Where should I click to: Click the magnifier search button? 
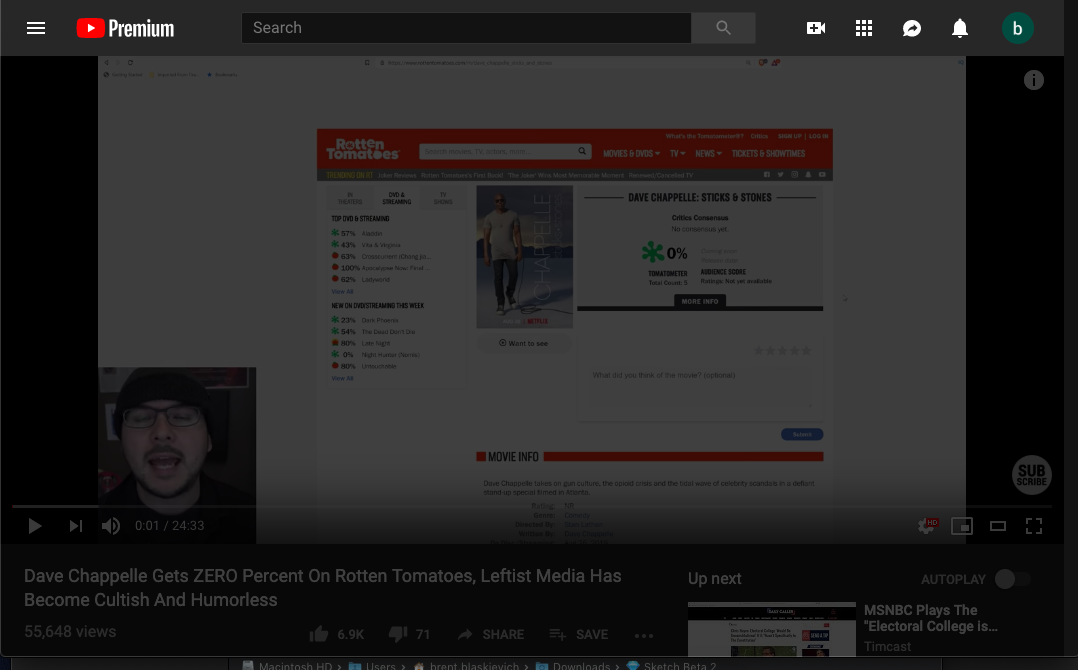point(723,27)
